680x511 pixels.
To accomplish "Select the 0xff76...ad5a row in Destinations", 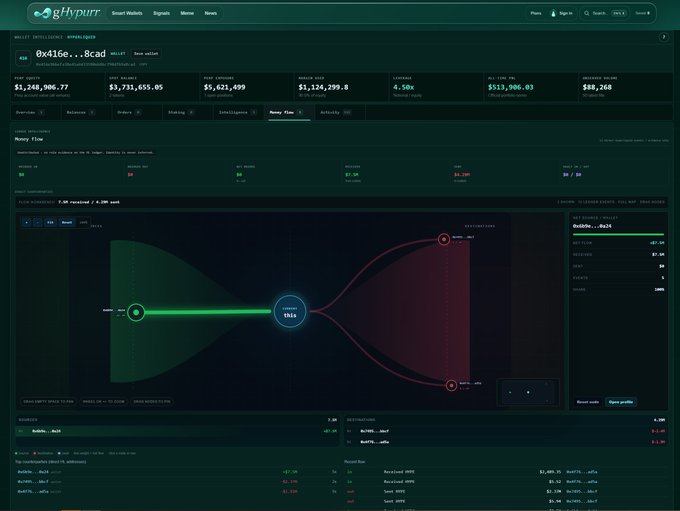I will coord(506,442).
